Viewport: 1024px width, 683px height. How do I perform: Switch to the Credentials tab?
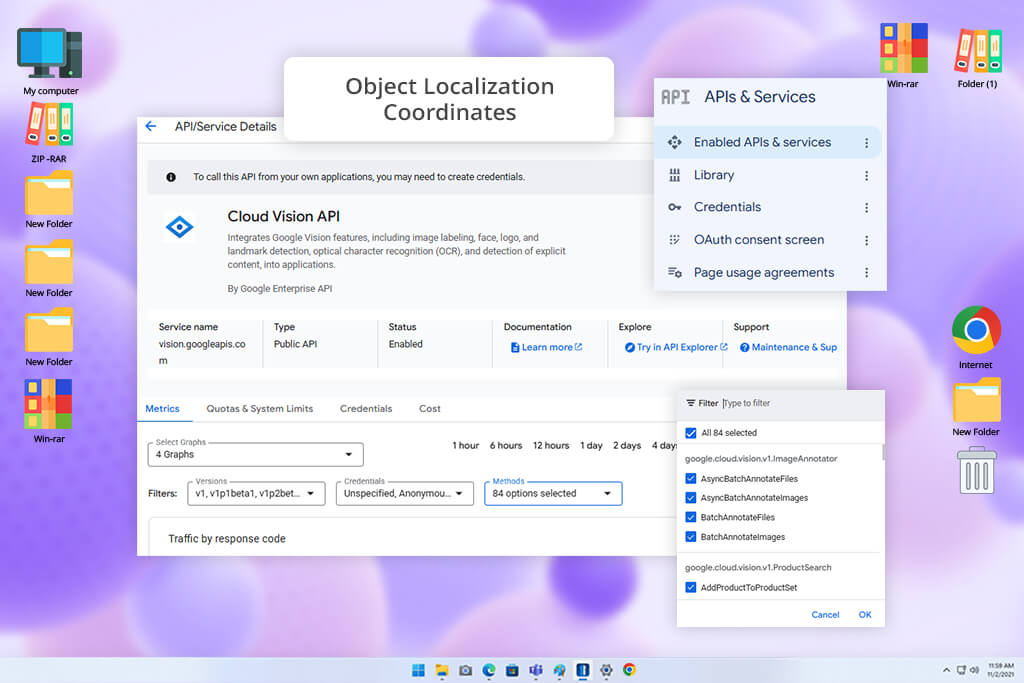click(x=366, y=409)
